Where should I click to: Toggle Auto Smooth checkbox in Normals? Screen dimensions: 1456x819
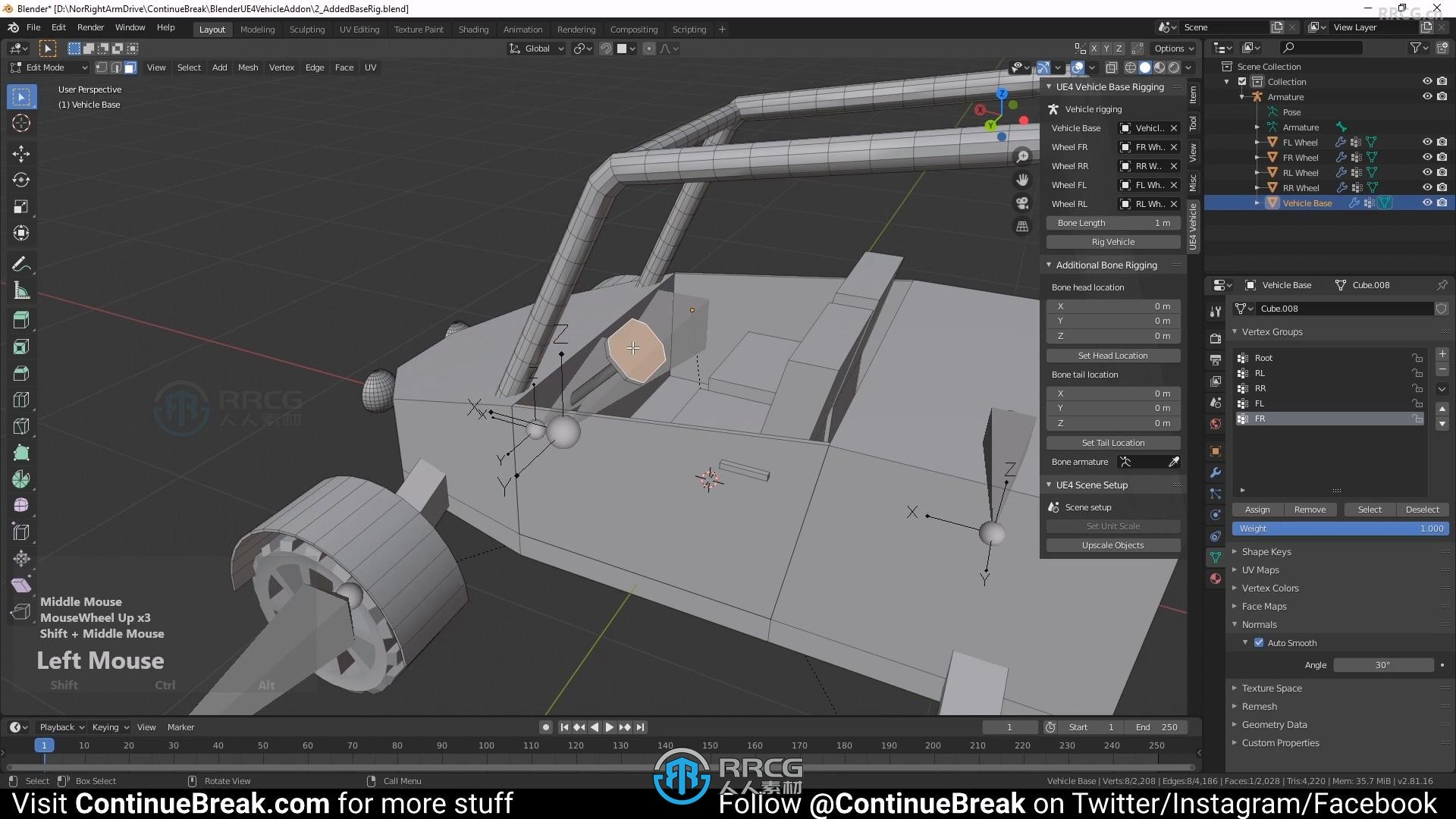[1259, 642]
